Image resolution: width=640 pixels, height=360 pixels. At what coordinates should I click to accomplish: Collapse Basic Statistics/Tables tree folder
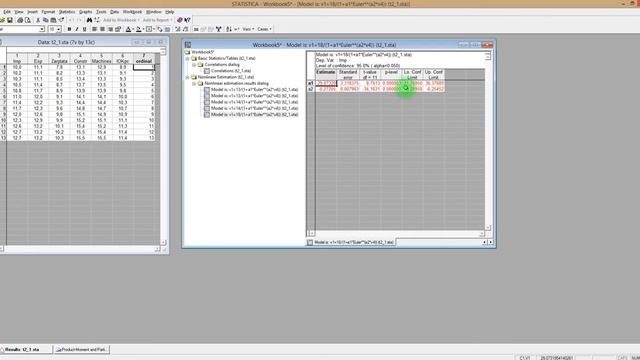click(x=188, y=58)
